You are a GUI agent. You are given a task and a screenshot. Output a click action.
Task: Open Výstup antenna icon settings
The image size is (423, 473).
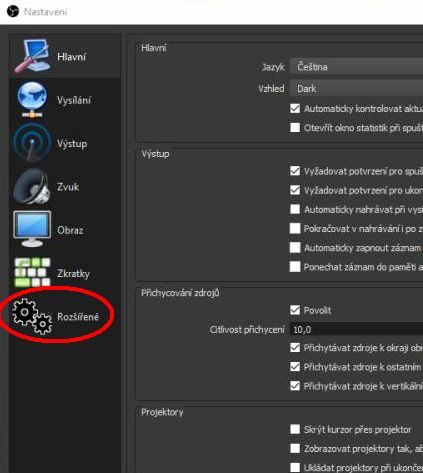click(32, 143)
